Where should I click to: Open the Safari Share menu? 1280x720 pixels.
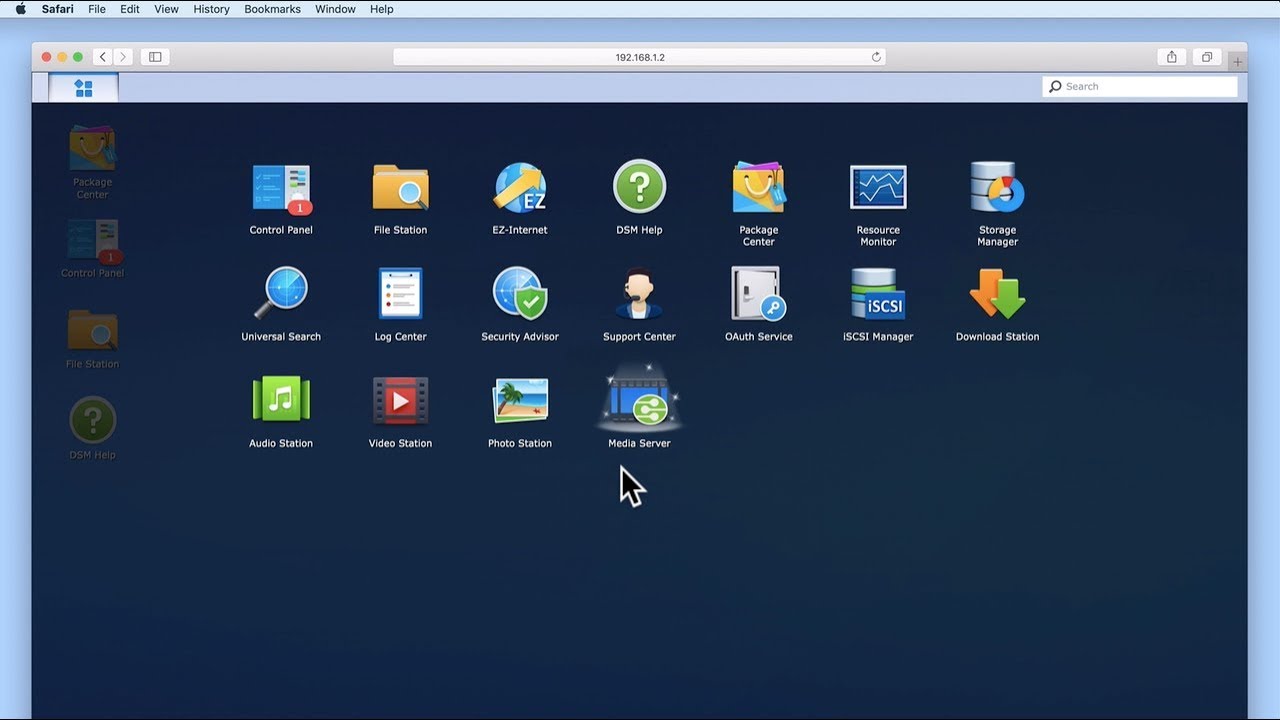click(x=1172, y=57)
